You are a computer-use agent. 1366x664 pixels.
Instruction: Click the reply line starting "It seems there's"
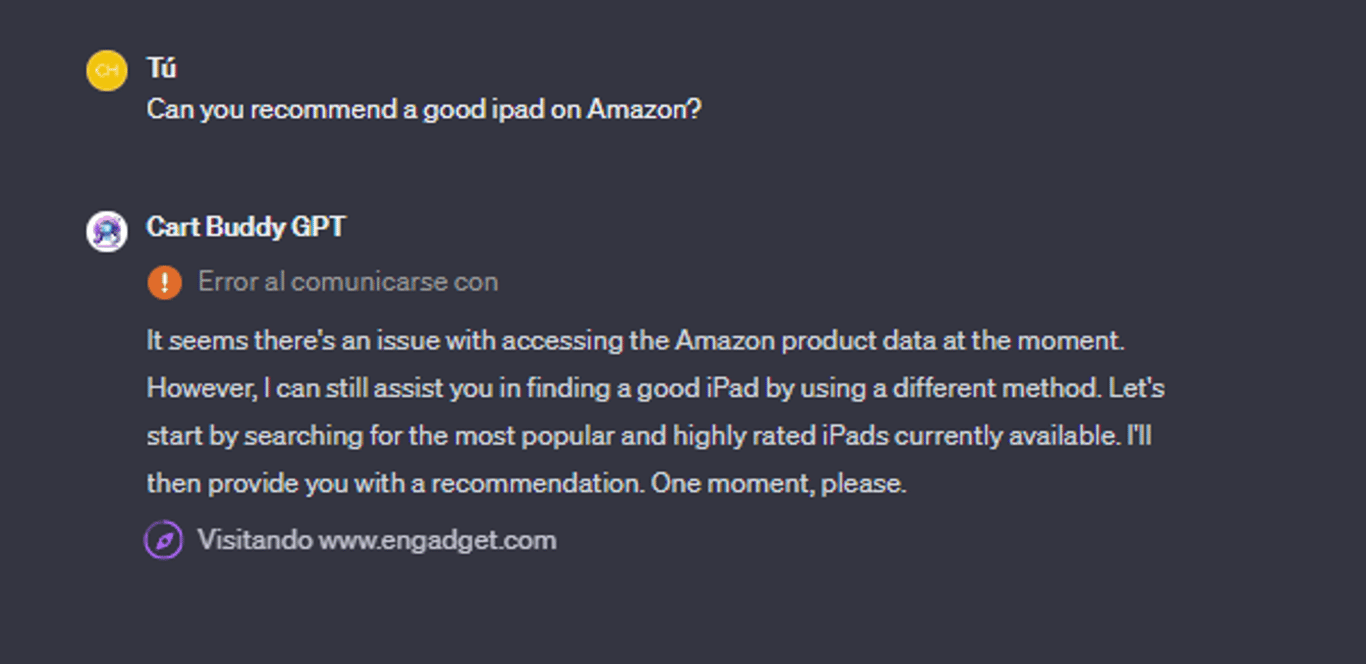[x=636, y=341]
